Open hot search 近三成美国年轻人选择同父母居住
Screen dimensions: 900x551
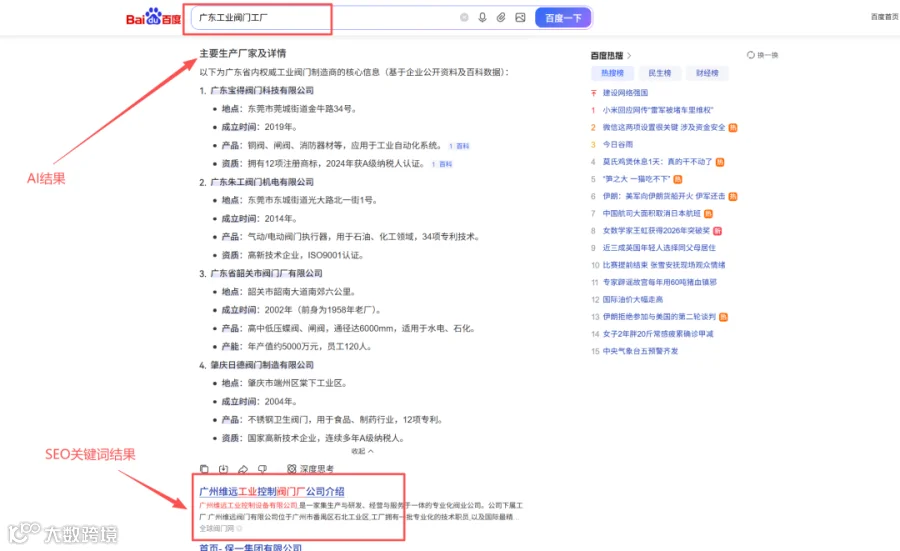[659, 247]
